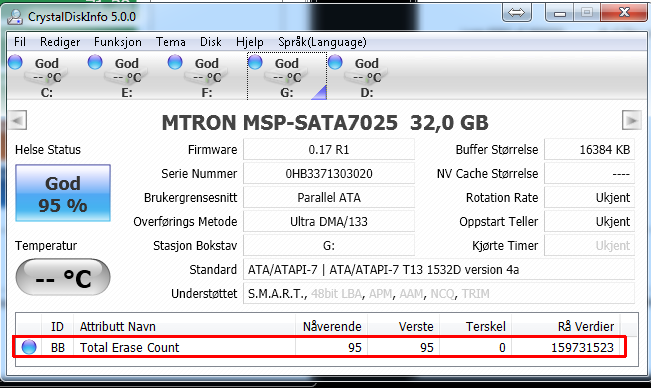Open the Rediger menu
The height and width of the screenshot is (388, 651).
pyautogui.click(x=60, y=42)
